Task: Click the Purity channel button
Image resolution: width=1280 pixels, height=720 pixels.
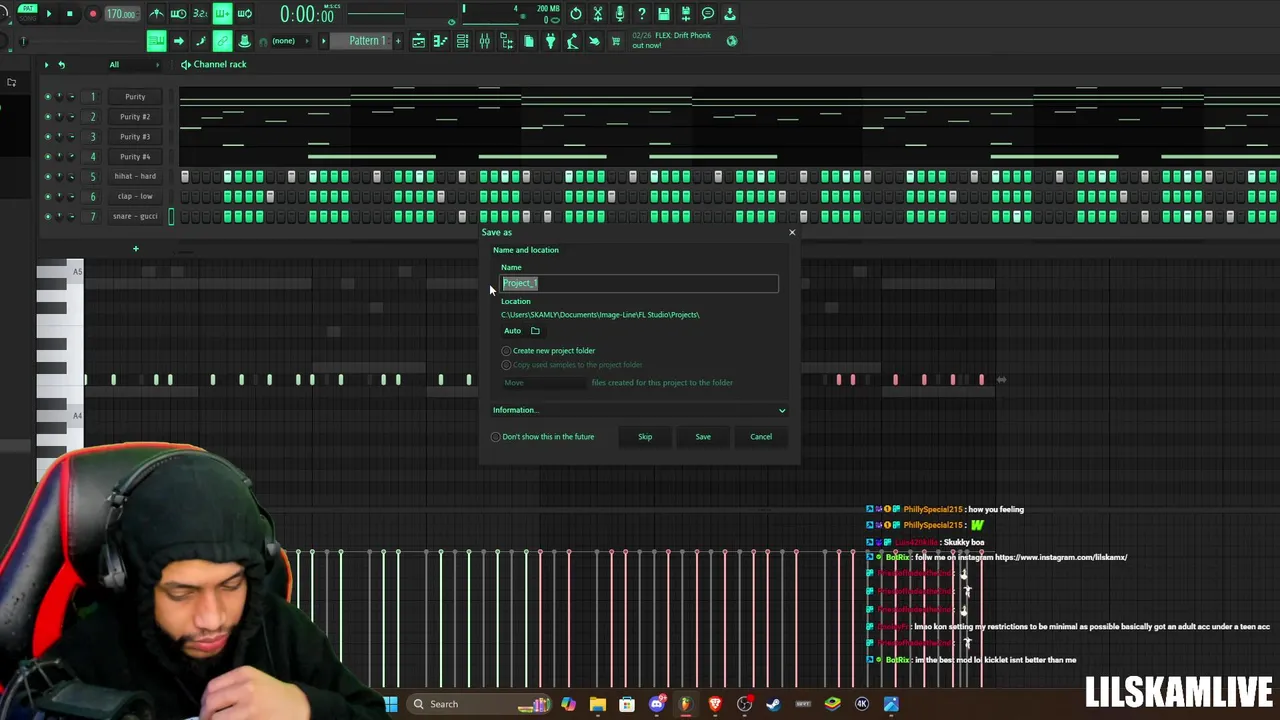Action: point(135,97)
